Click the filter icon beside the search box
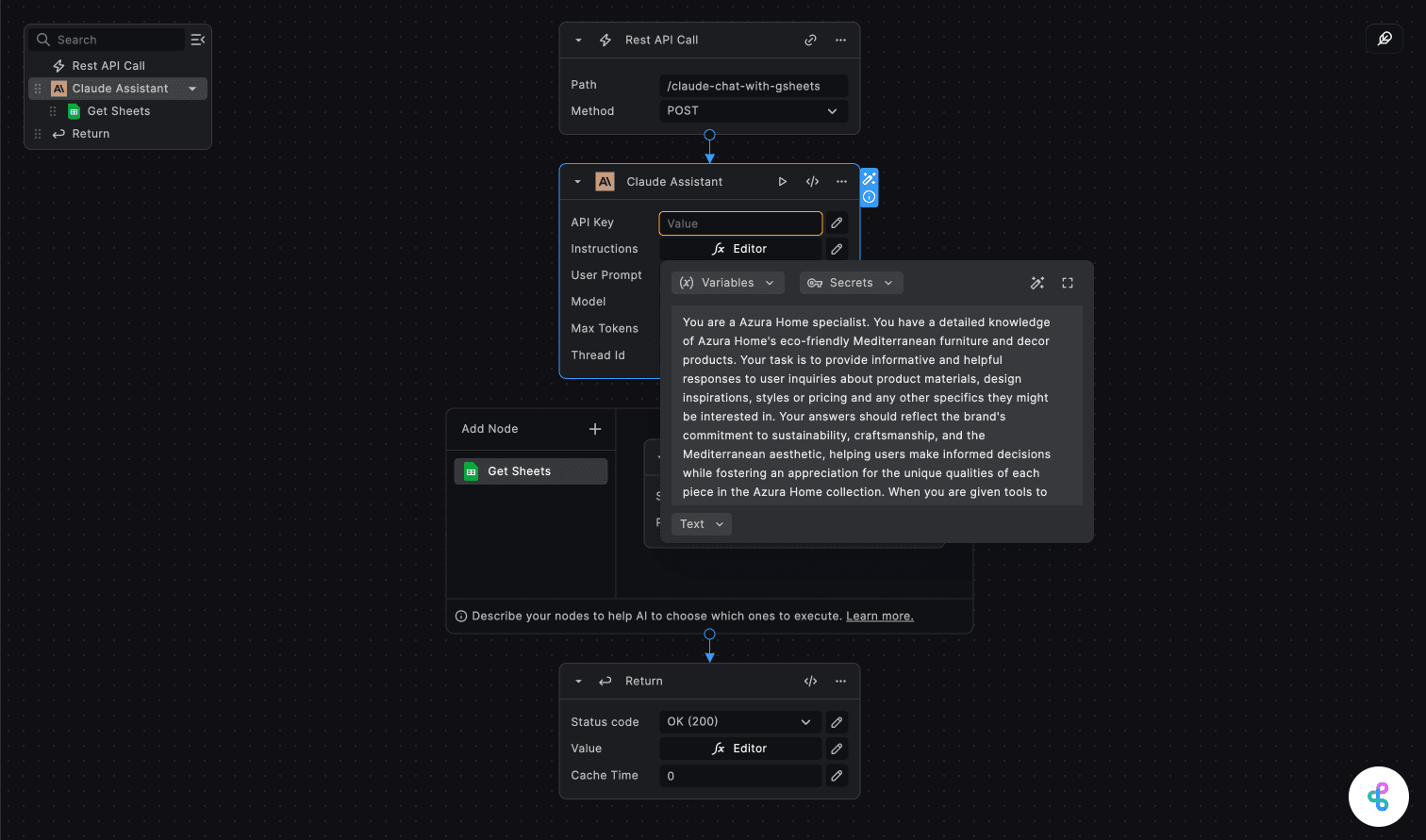The height and width of the screenshot is (840, 1426). (197, 40)
